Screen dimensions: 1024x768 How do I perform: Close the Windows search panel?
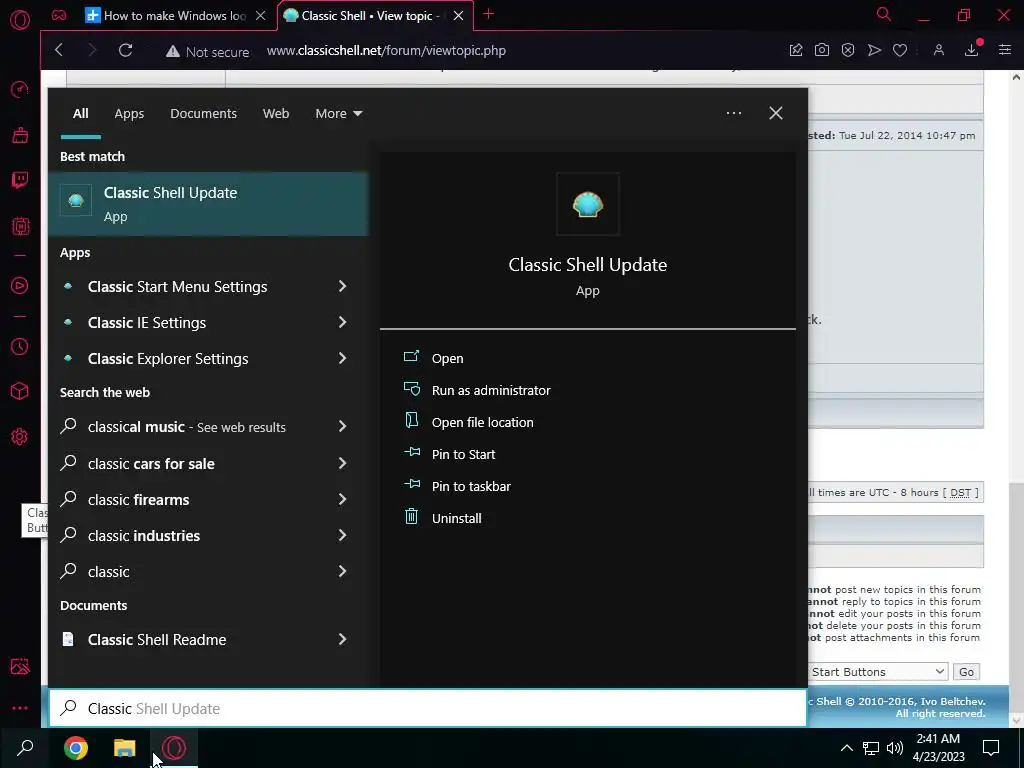click(776, 113)
